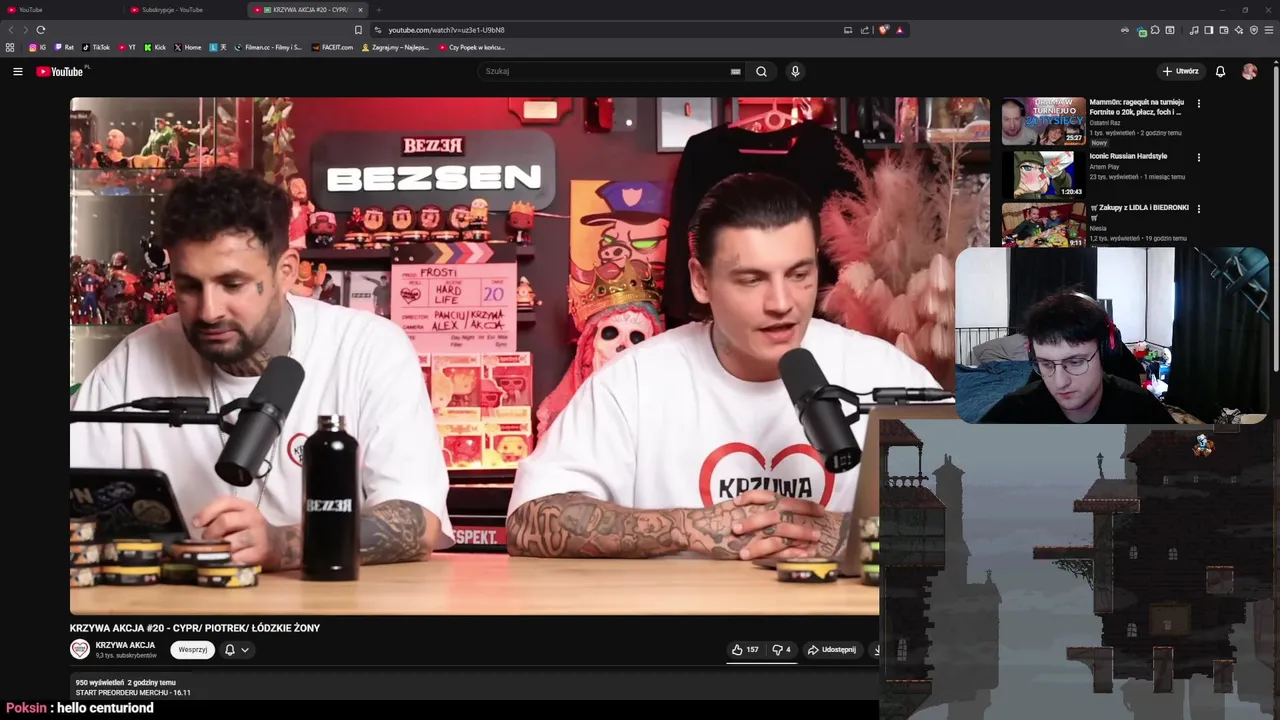Toggle the browser sidebar panel icon
Screen dimensions: 1280x720
pos(1209,30)
